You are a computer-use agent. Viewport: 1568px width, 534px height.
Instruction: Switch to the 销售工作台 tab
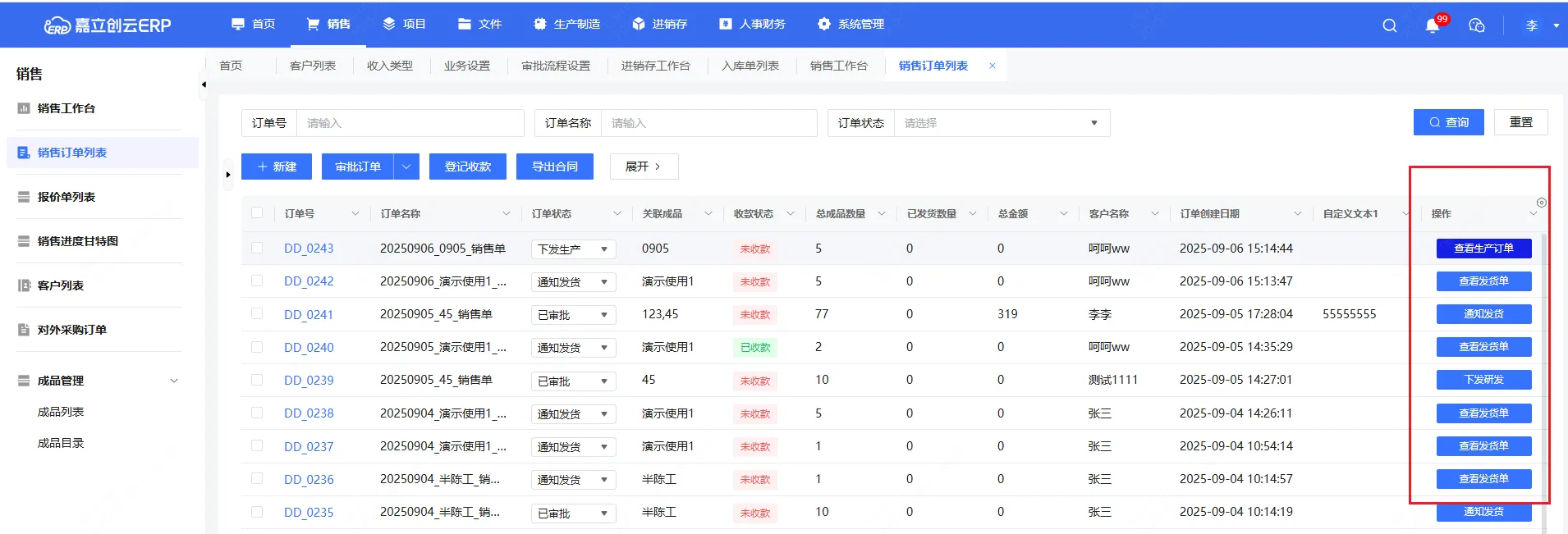pyautogui.click(x=838, y=66)
